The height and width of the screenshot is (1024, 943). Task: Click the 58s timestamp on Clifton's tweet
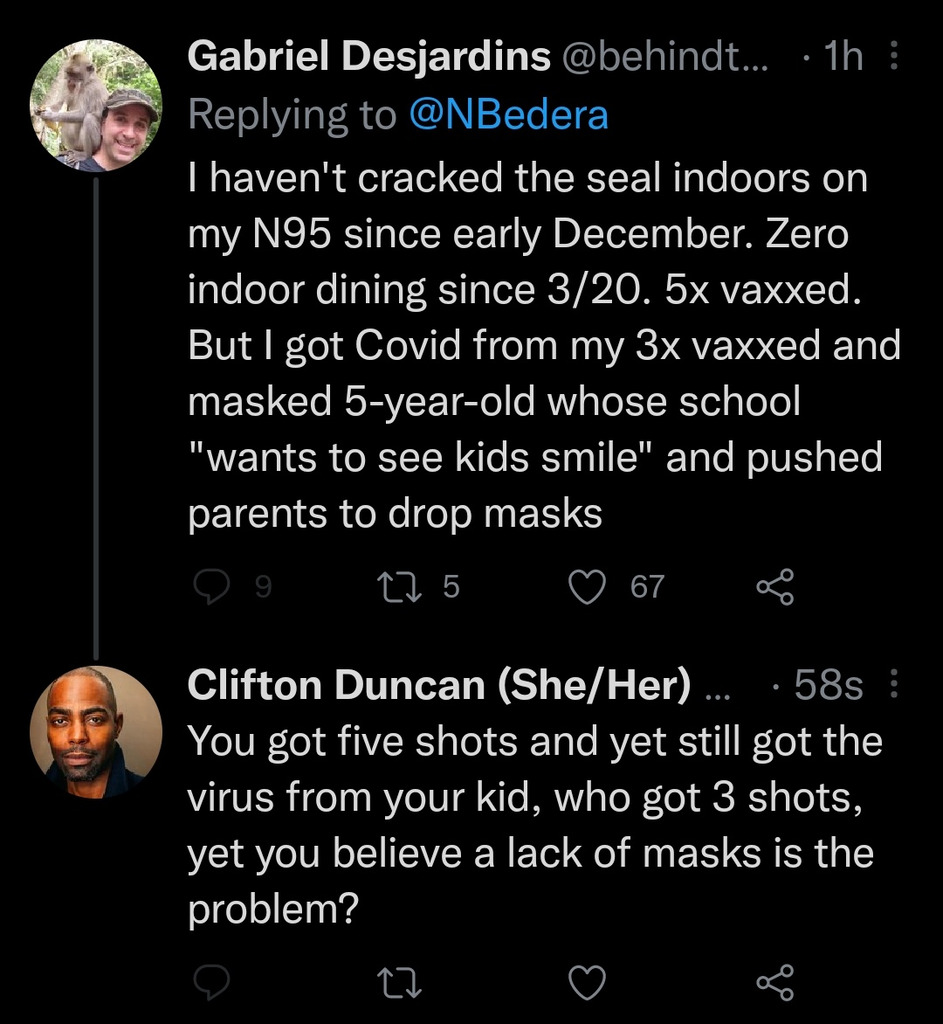[x=825, y=685]
